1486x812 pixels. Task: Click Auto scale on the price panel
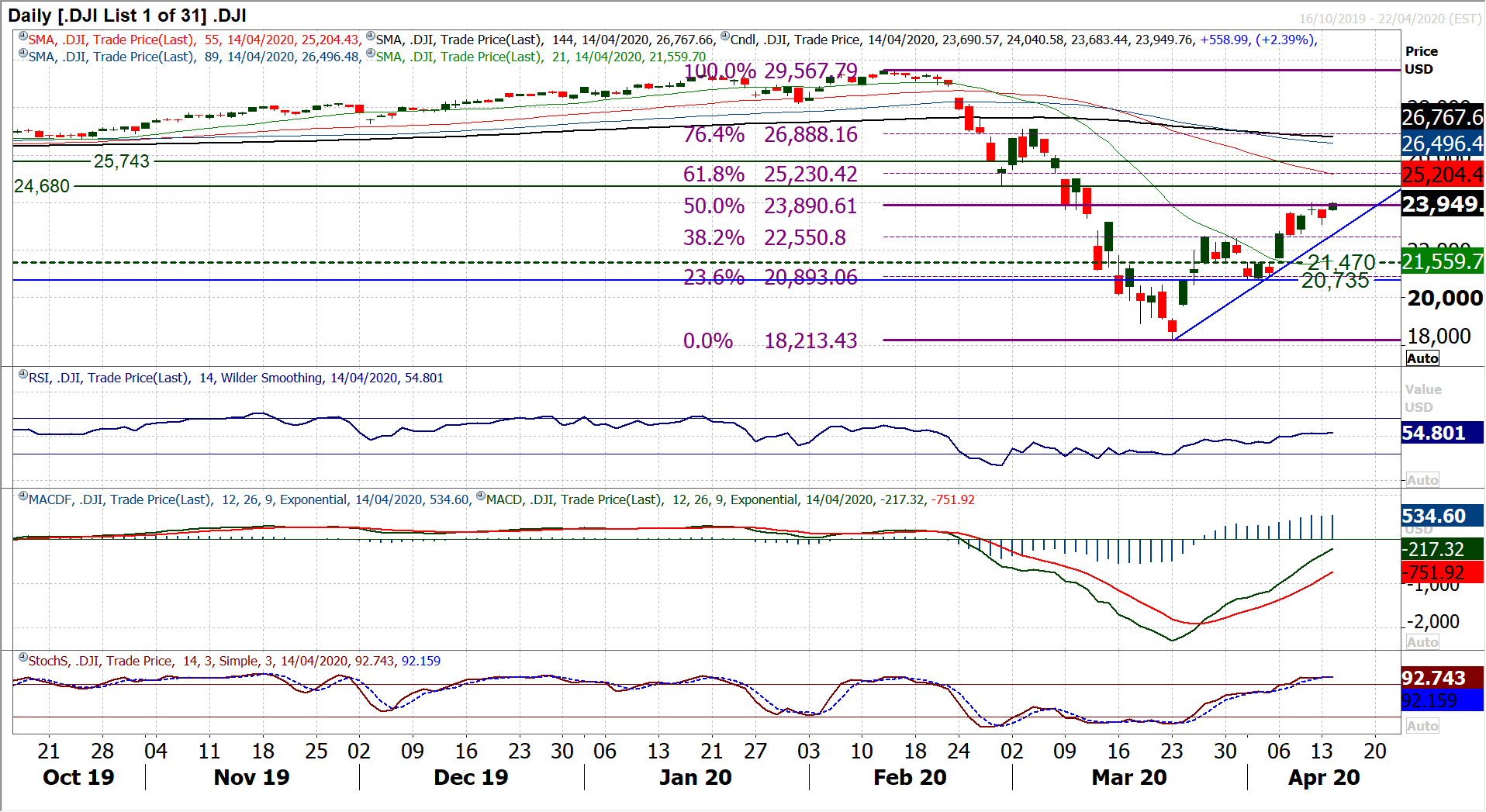1422,358
